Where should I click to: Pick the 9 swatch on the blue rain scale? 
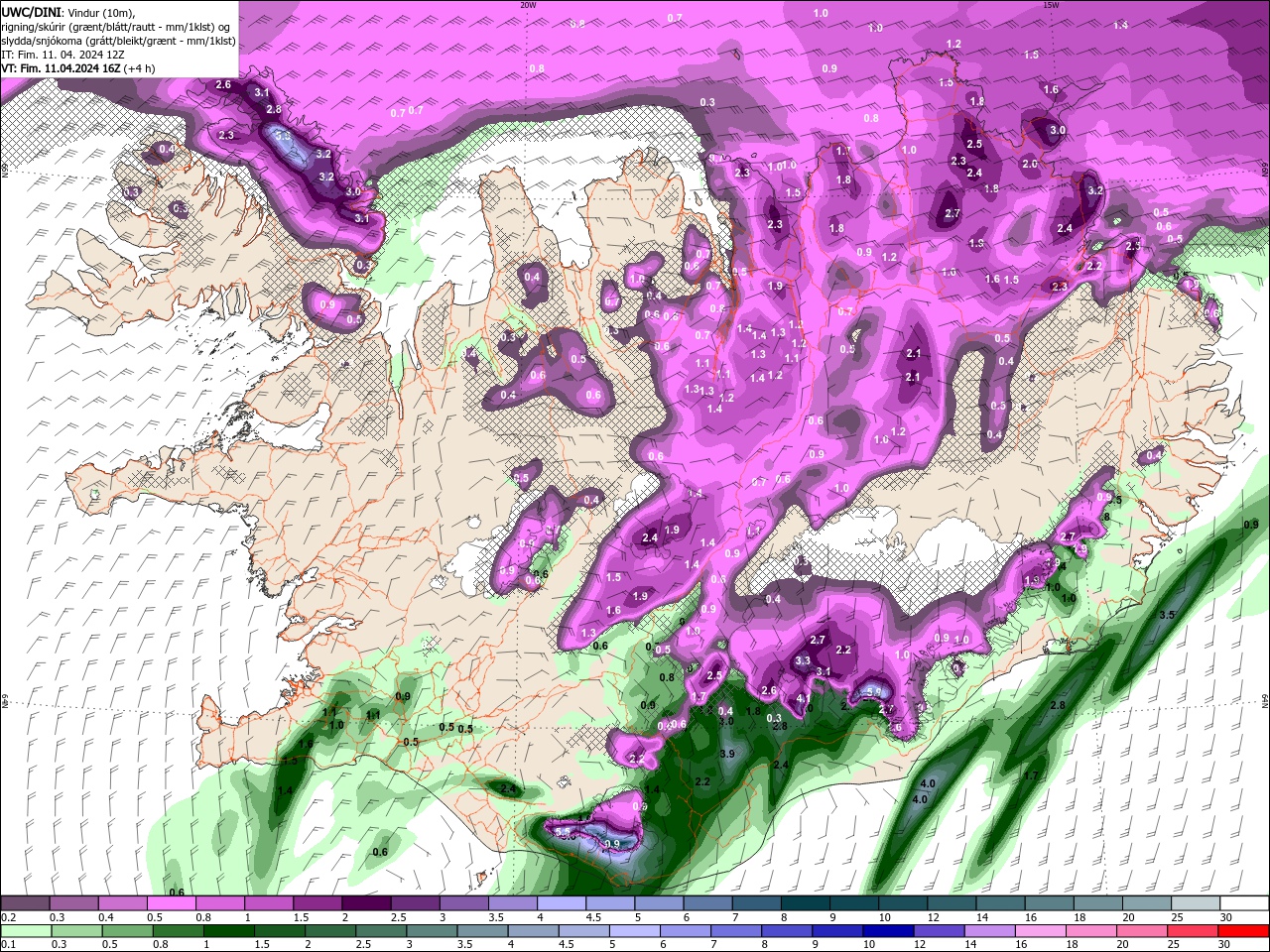point(837,932)
